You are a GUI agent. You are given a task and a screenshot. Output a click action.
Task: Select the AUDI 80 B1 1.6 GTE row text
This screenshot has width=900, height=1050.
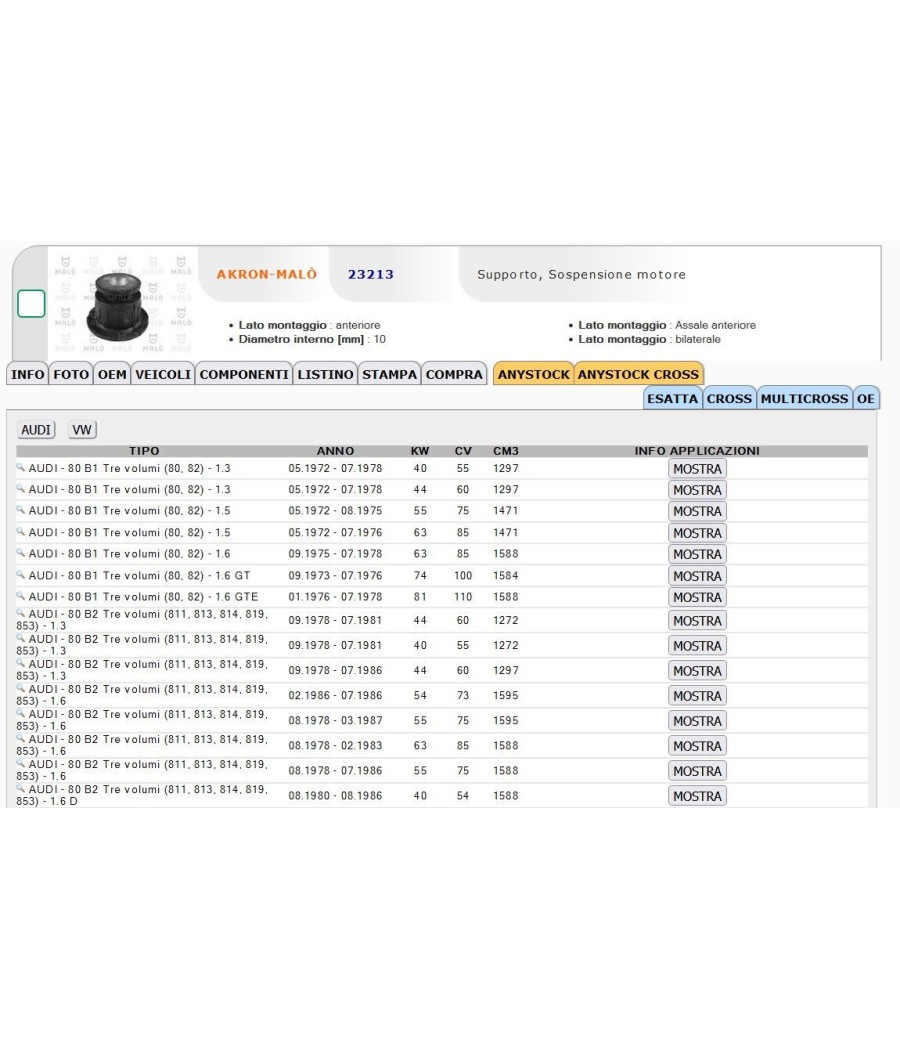coord(143,597)
